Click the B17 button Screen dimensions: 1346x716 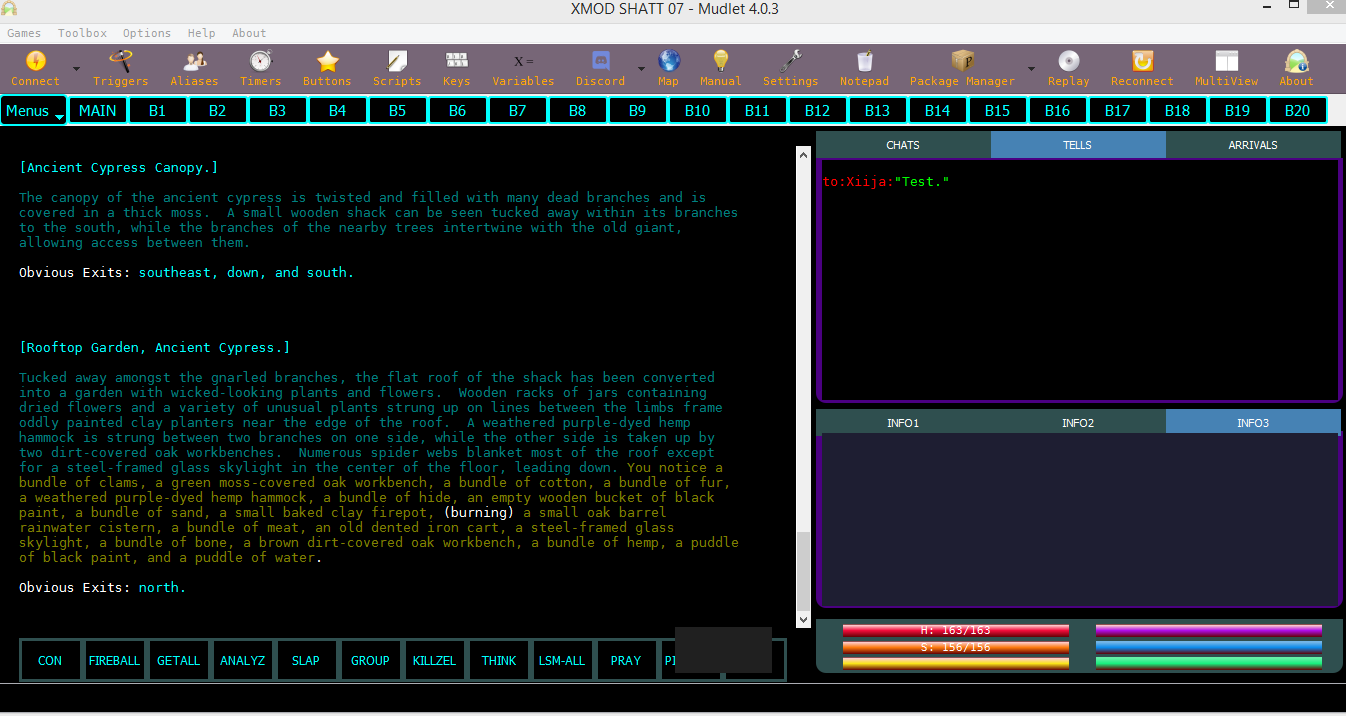[x=1118, y=110]
